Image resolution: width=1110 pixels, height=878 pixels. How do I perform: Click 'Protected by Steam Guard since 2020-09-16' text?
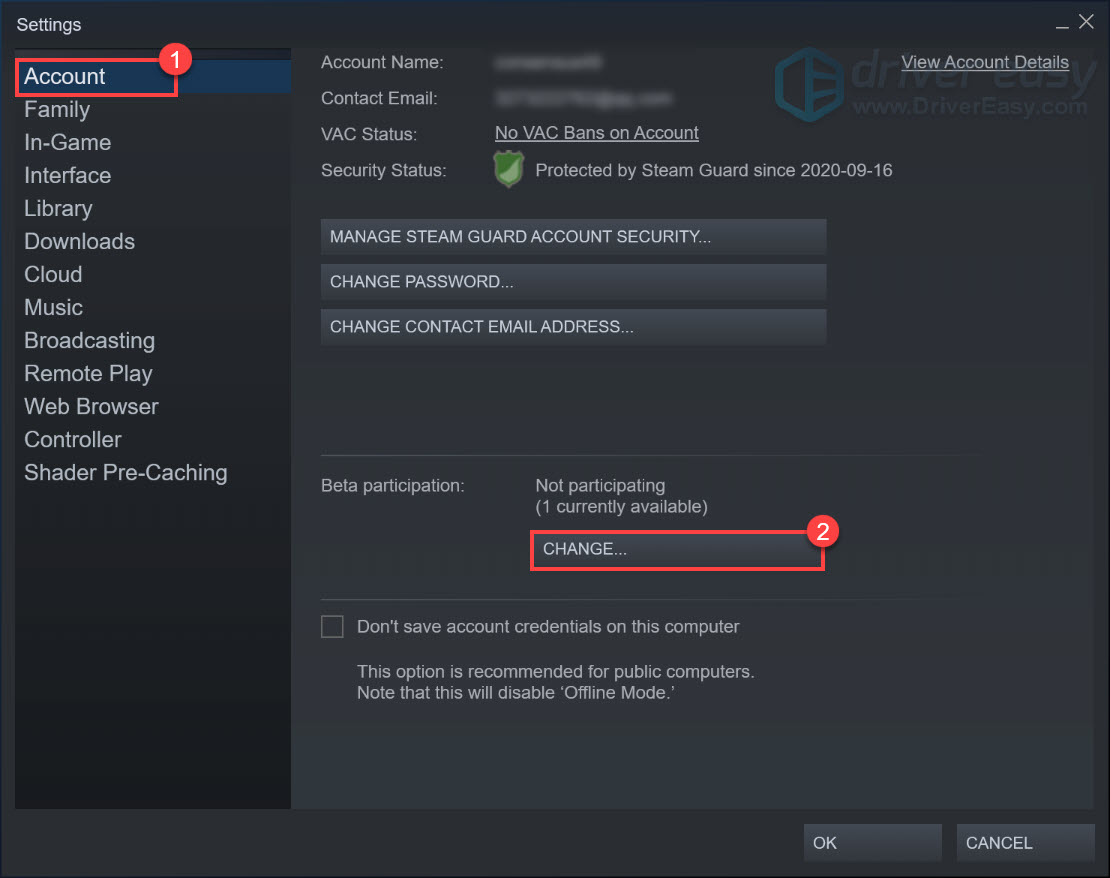click(x=714, y=171)
